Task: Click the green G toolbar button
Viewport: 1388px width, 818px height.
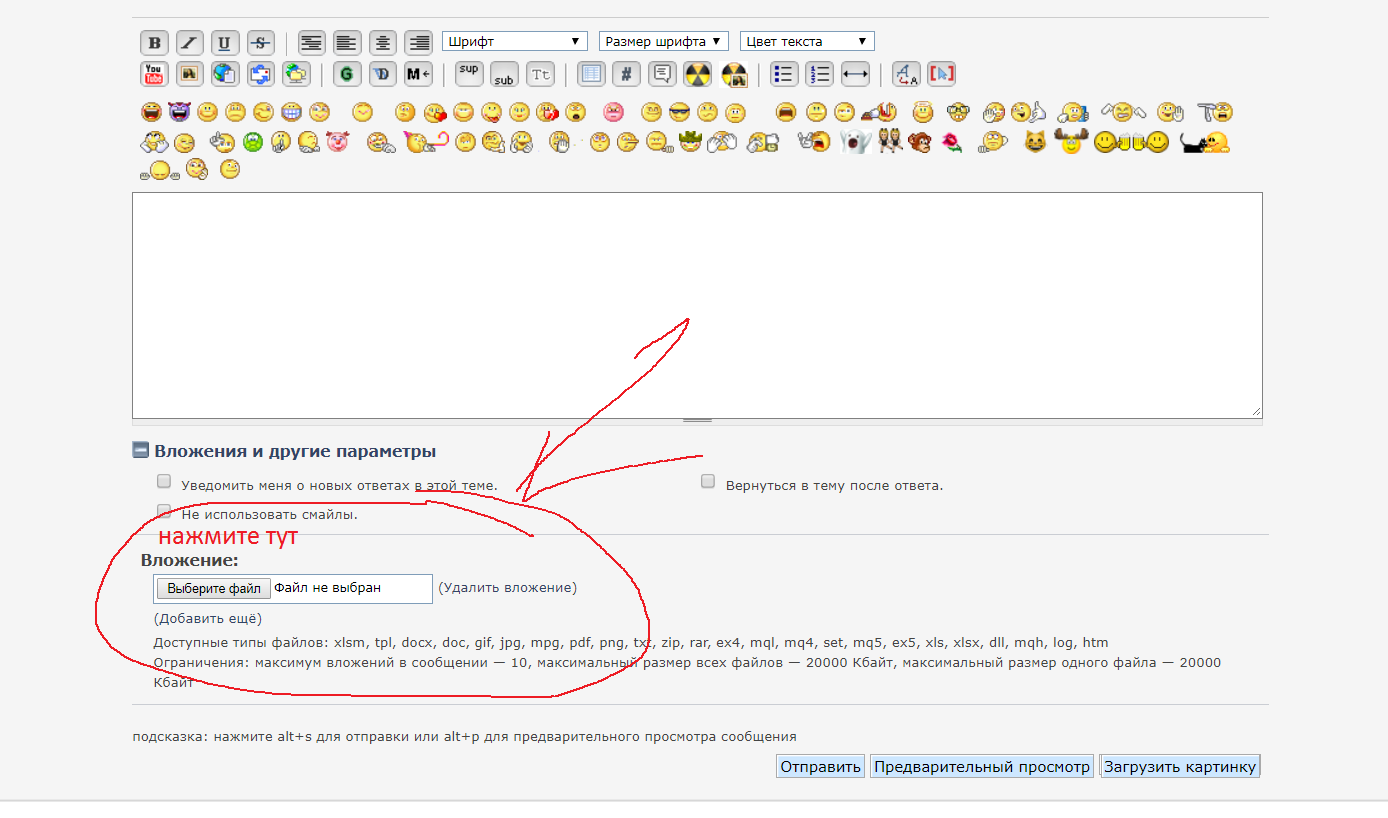Action: click(x=346, y=74)
